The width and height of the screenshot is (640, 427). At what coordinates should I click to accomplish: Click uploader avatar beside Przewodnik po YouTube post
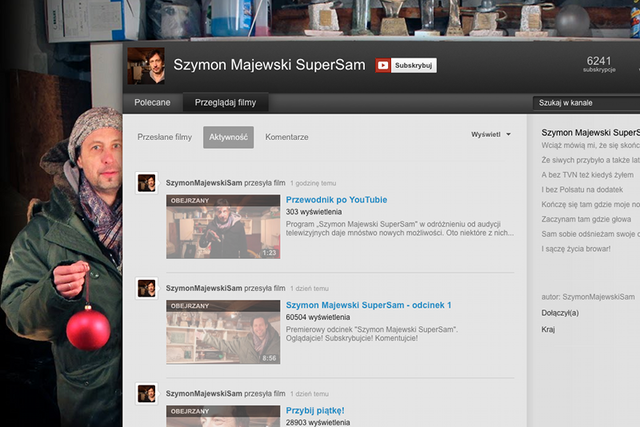[147, 183]
